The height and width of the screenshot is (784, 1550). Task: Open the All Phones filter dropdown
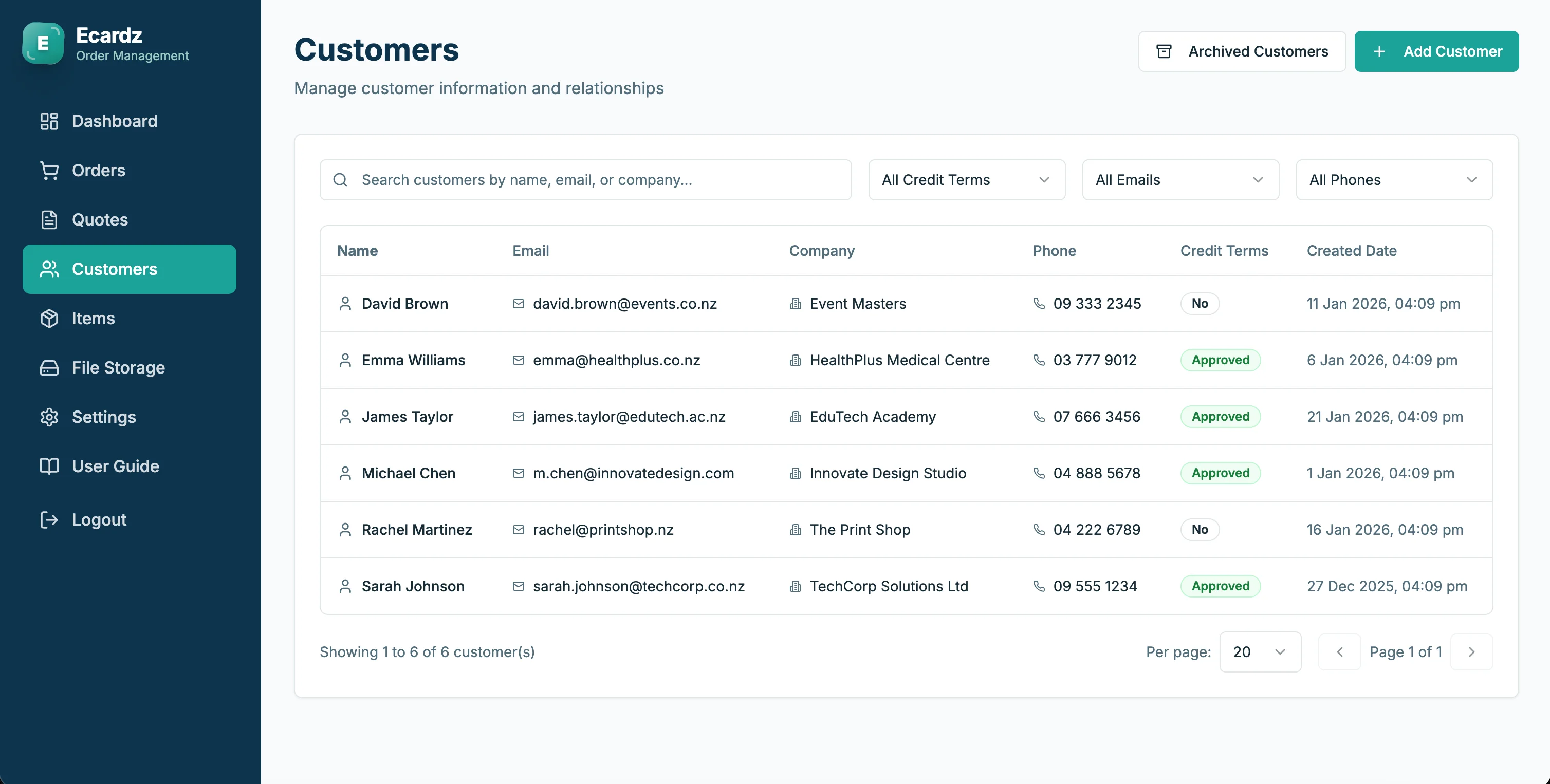coord(1394,180)
